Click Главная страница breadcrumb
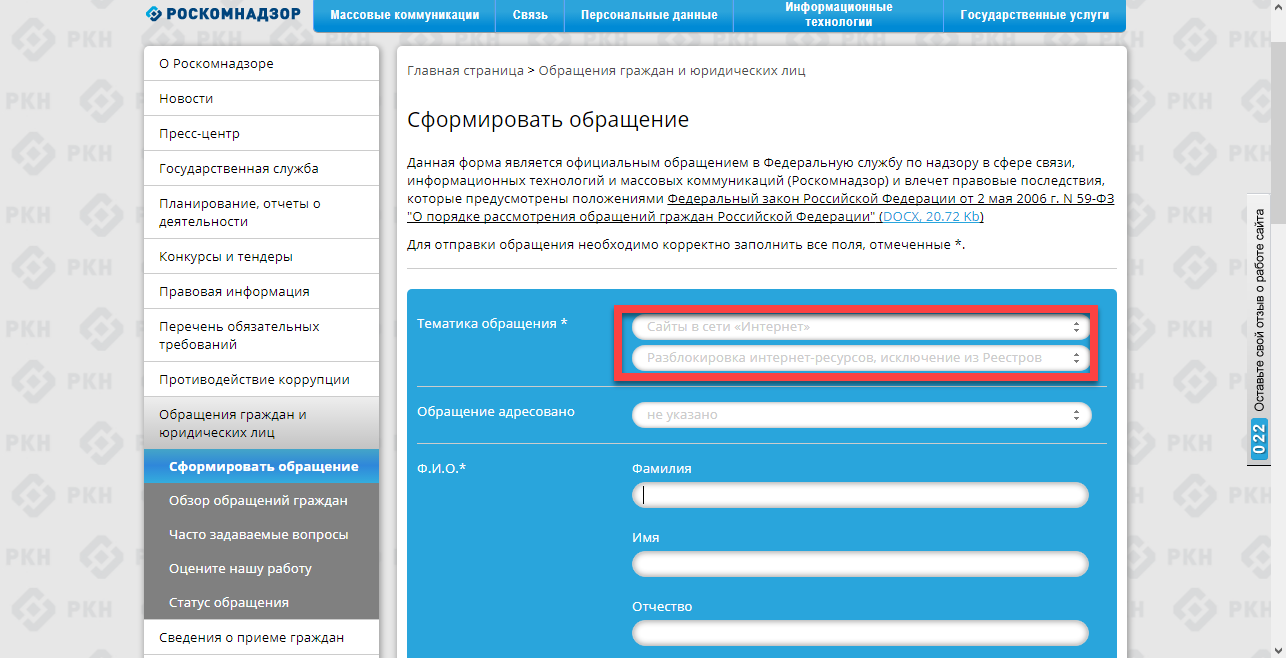Screen dimensions: 1286x658 (465, 71)
